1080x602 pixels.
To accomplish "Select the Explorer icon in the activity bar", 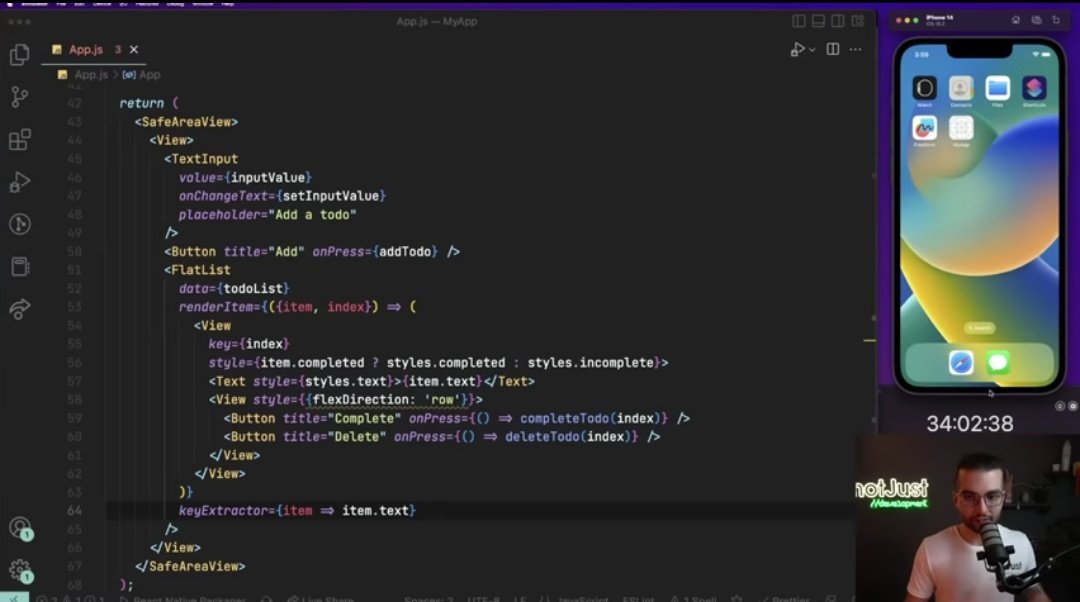I will [x=20, y=55].
